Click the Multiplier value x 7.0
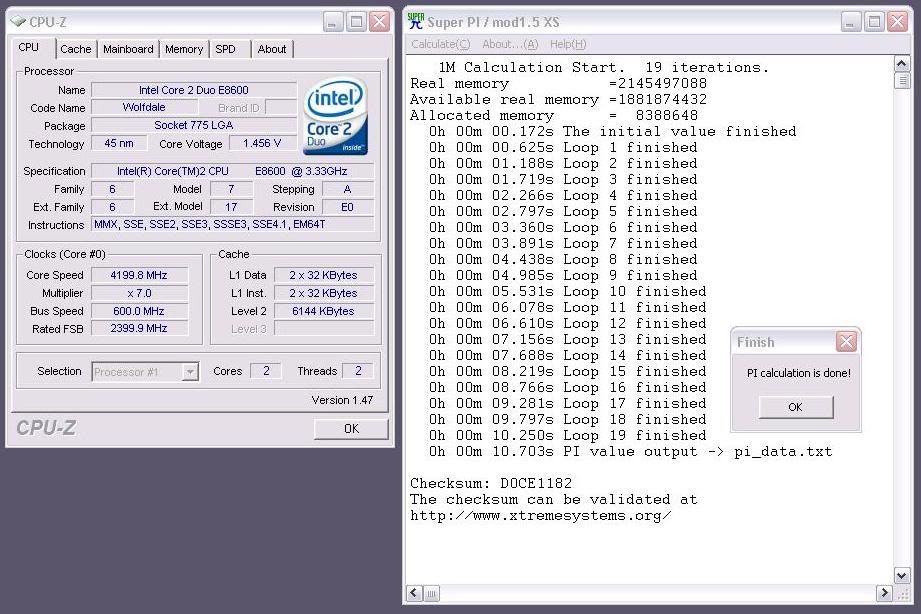 139,293
